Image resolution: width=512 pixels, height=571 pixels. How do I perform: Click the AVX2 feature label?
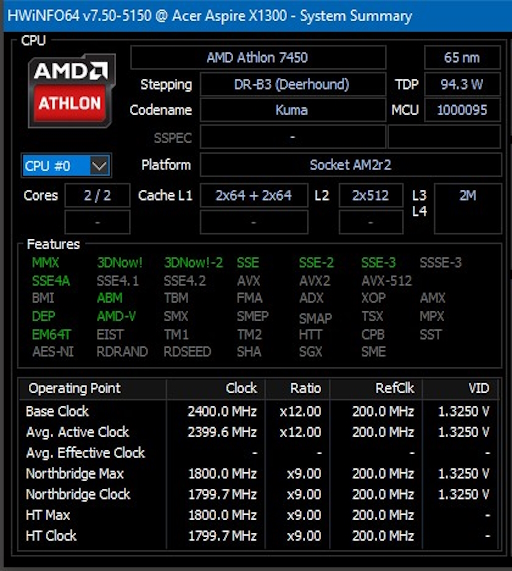[315, 281]
